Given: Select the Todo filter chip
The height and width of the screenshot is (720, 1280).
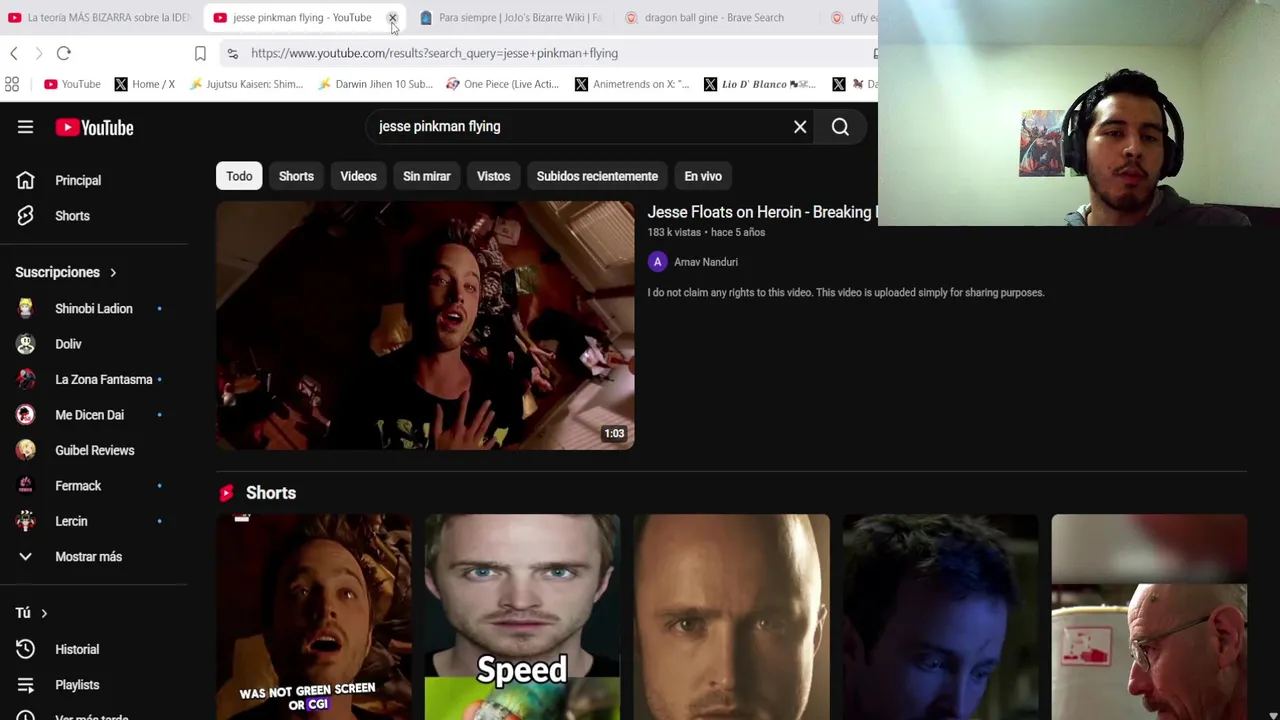Looking at the screenshot, I should (x=239, y=176).
